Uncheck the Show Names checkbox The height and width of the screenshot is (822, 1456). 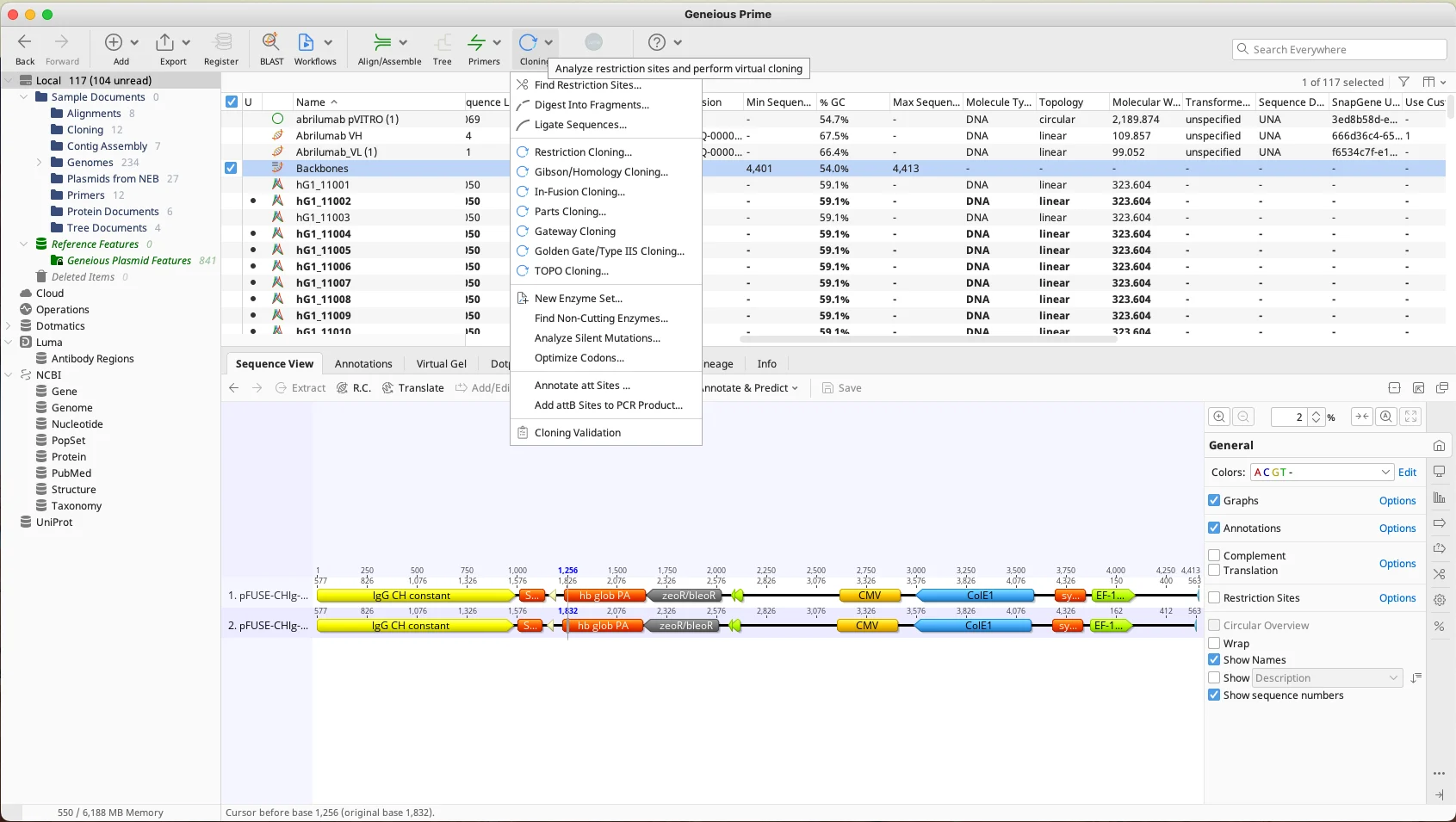tap(1214, 659)
